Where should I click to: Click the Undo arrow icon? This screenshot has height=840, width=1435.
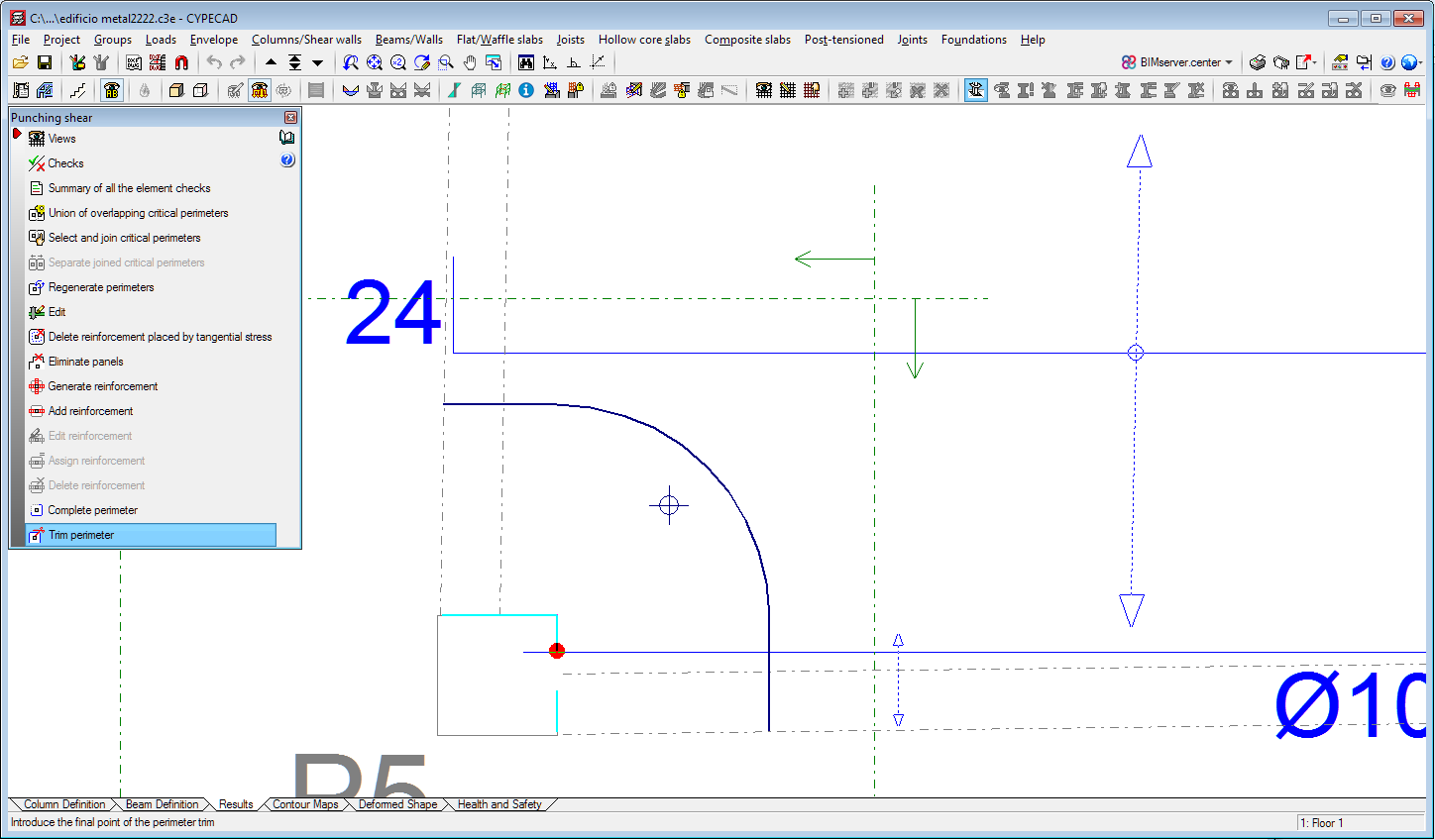pos(214,61)
